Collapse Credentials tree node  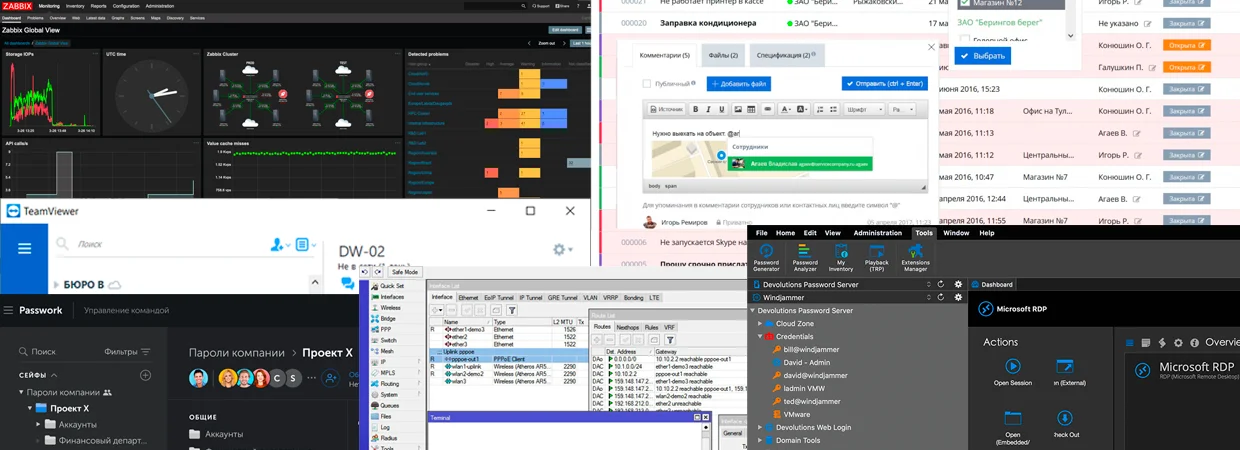[761, 337]
